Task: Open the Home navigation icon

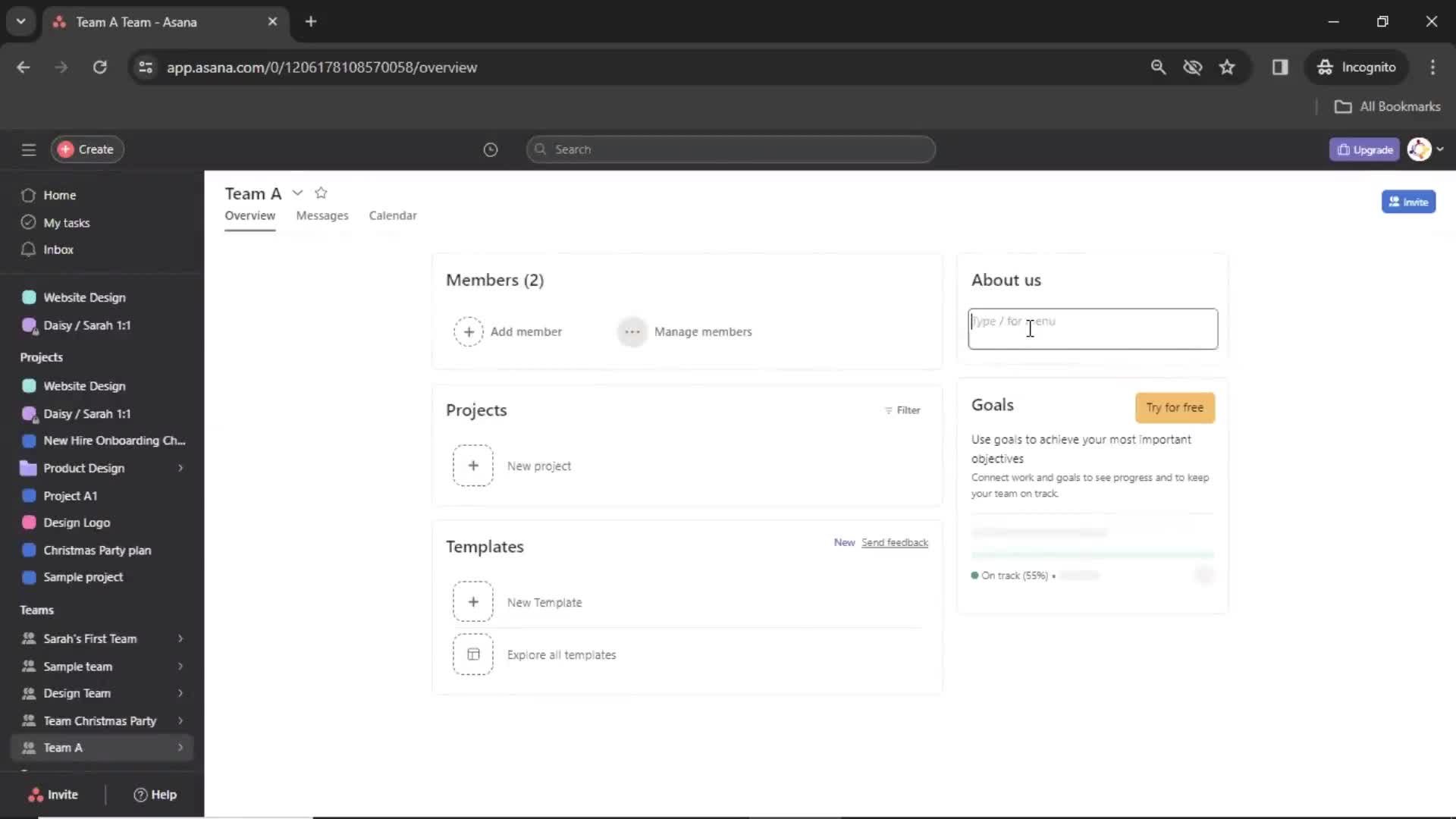Action: (28, 195)
